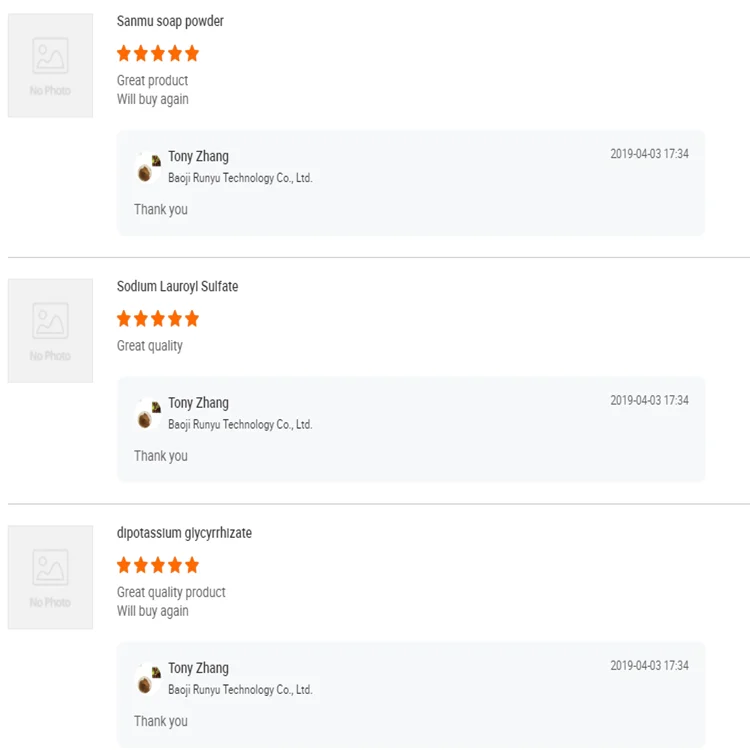Click the No Photo placeholder beside dipotassium glycyrrhizate
Viewport: 750px width, 750px height.
coord(50,577)
